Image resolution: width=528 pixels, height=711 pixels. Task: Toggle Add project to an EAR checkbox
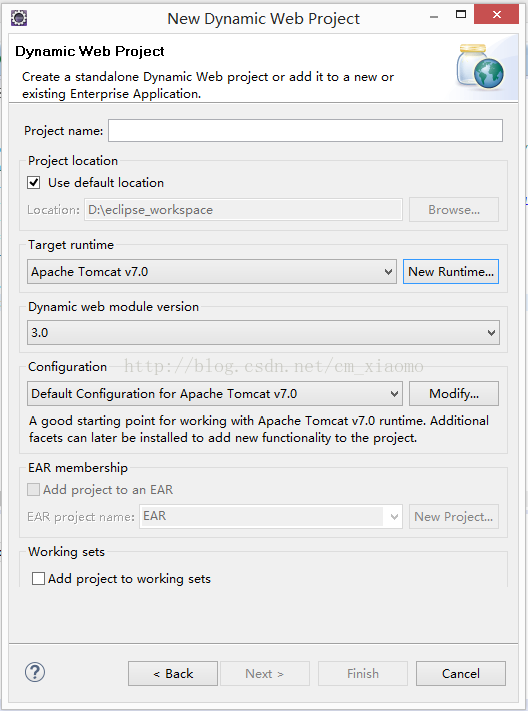point(34,490)
